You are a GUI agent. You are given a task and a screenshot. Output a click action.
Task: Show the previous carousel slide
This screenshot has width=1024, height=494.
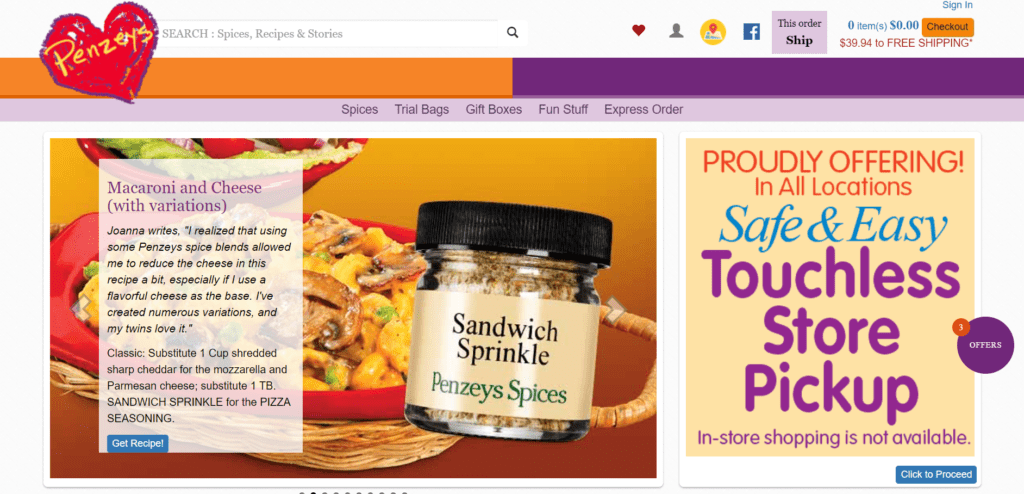[81, 308]
